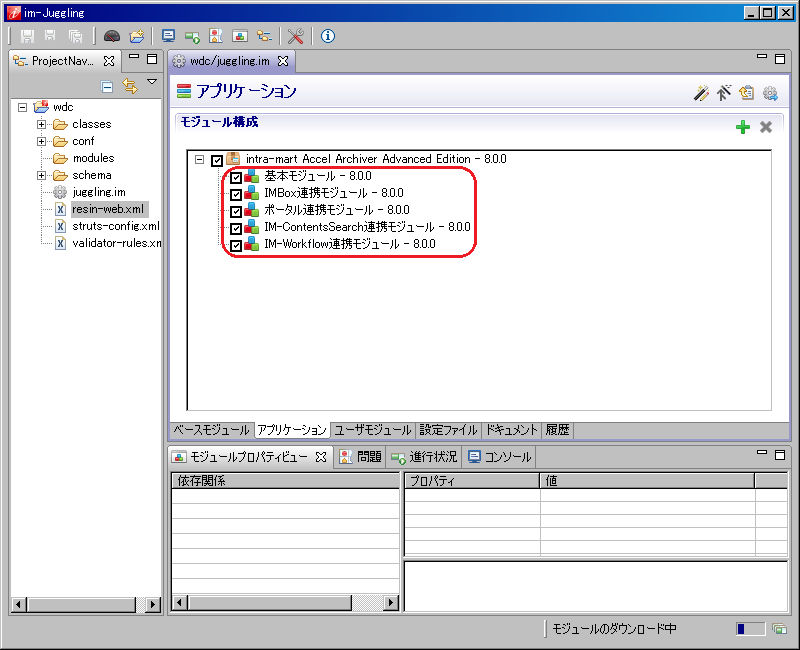Screen dimensions: 800x650
Task: Minimize the bottom view pane
Action: [x=762, y=453]
